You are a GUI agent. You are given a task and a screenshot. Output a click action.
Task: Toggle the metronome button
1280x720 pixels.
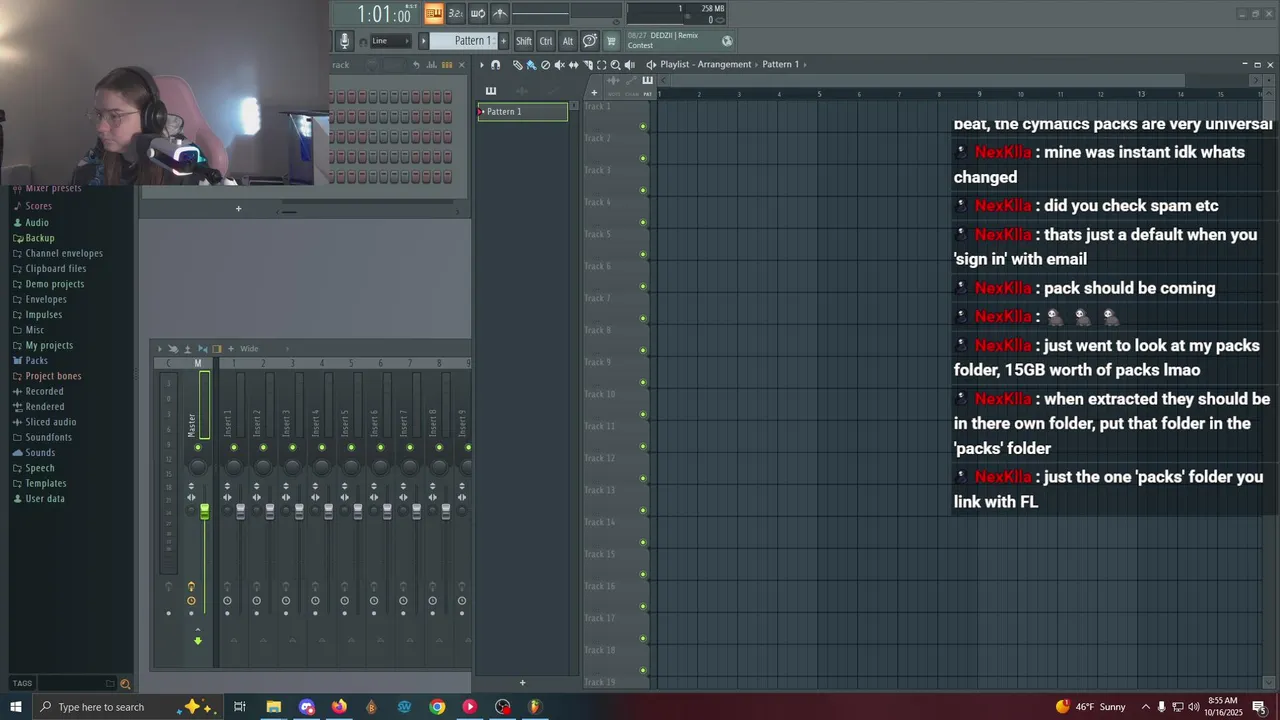pyautogui.click(x=500, y=13)
